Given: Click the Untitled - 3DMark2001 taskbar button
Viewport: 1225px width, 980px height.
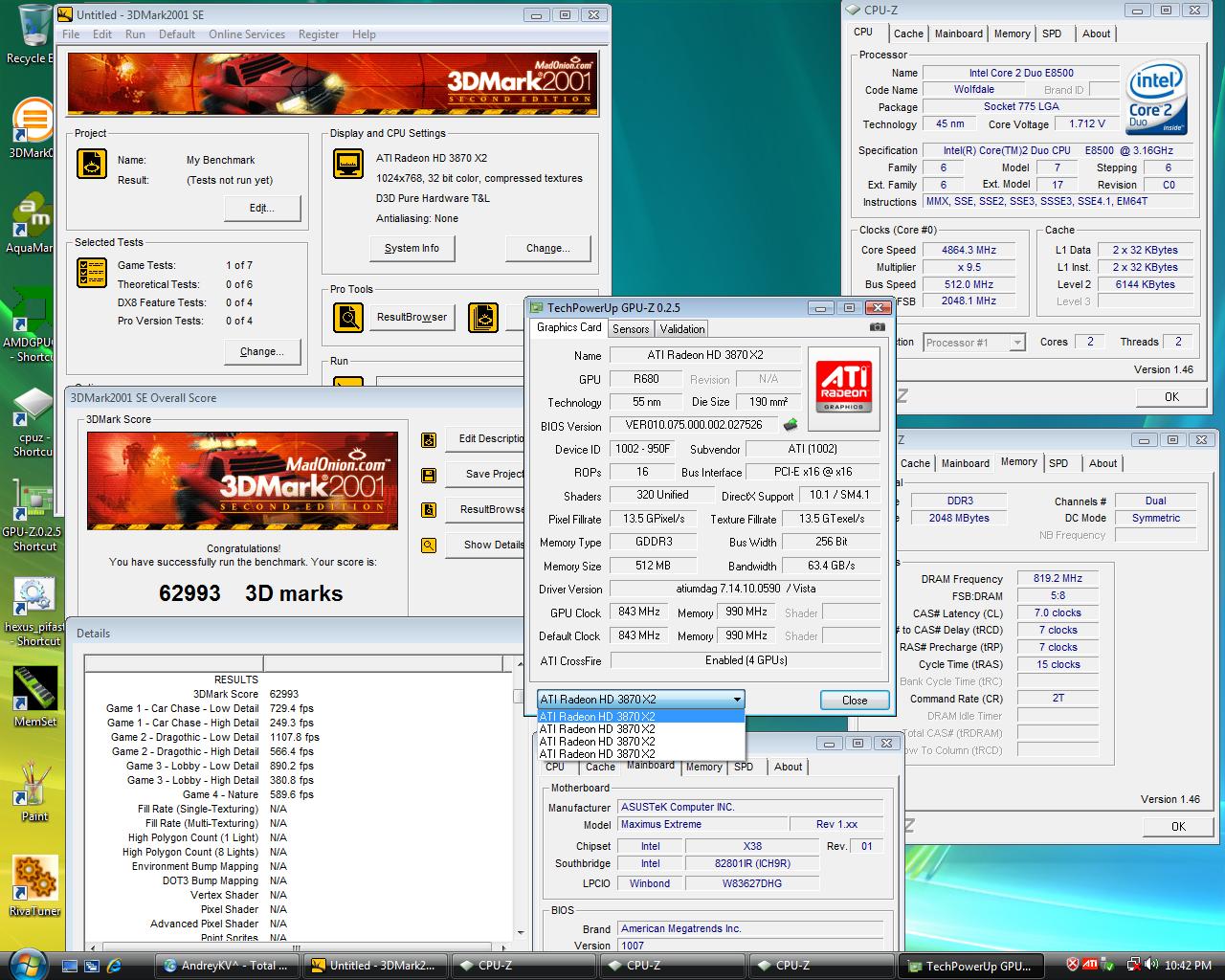Looking at the screenshot, I should (x=376, y=966).
